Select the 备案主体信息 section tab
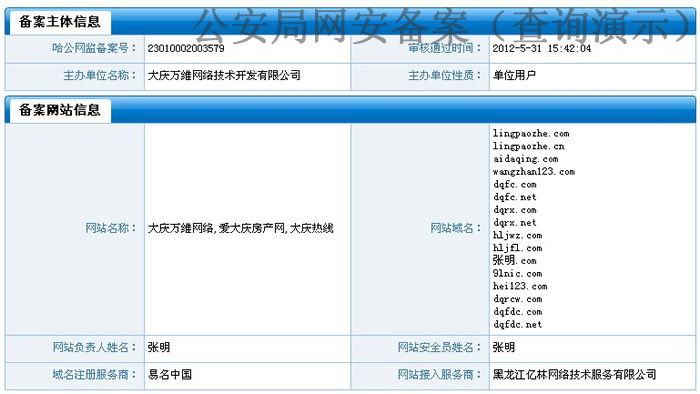Screen dimensions: 700x394 [59, 22]
